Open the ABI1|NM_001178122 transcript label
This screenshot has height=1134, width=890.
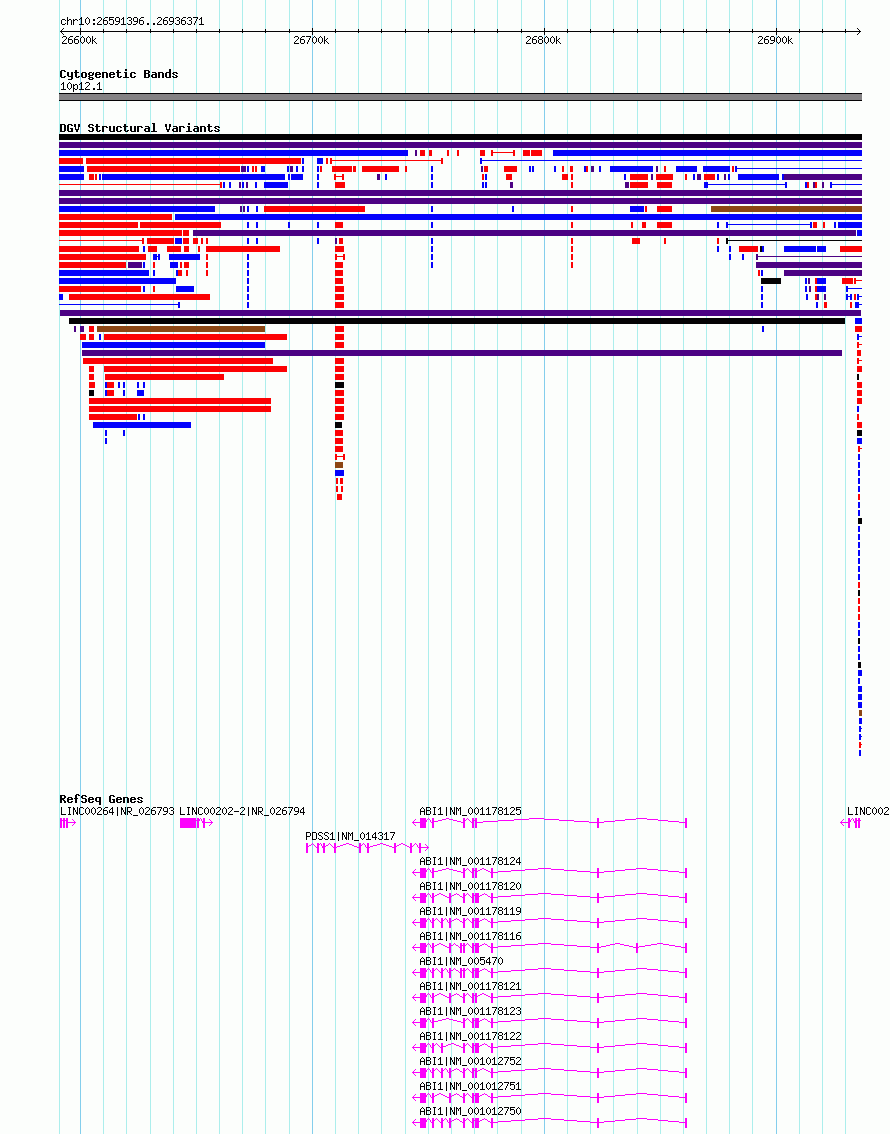click(470, 1036)
